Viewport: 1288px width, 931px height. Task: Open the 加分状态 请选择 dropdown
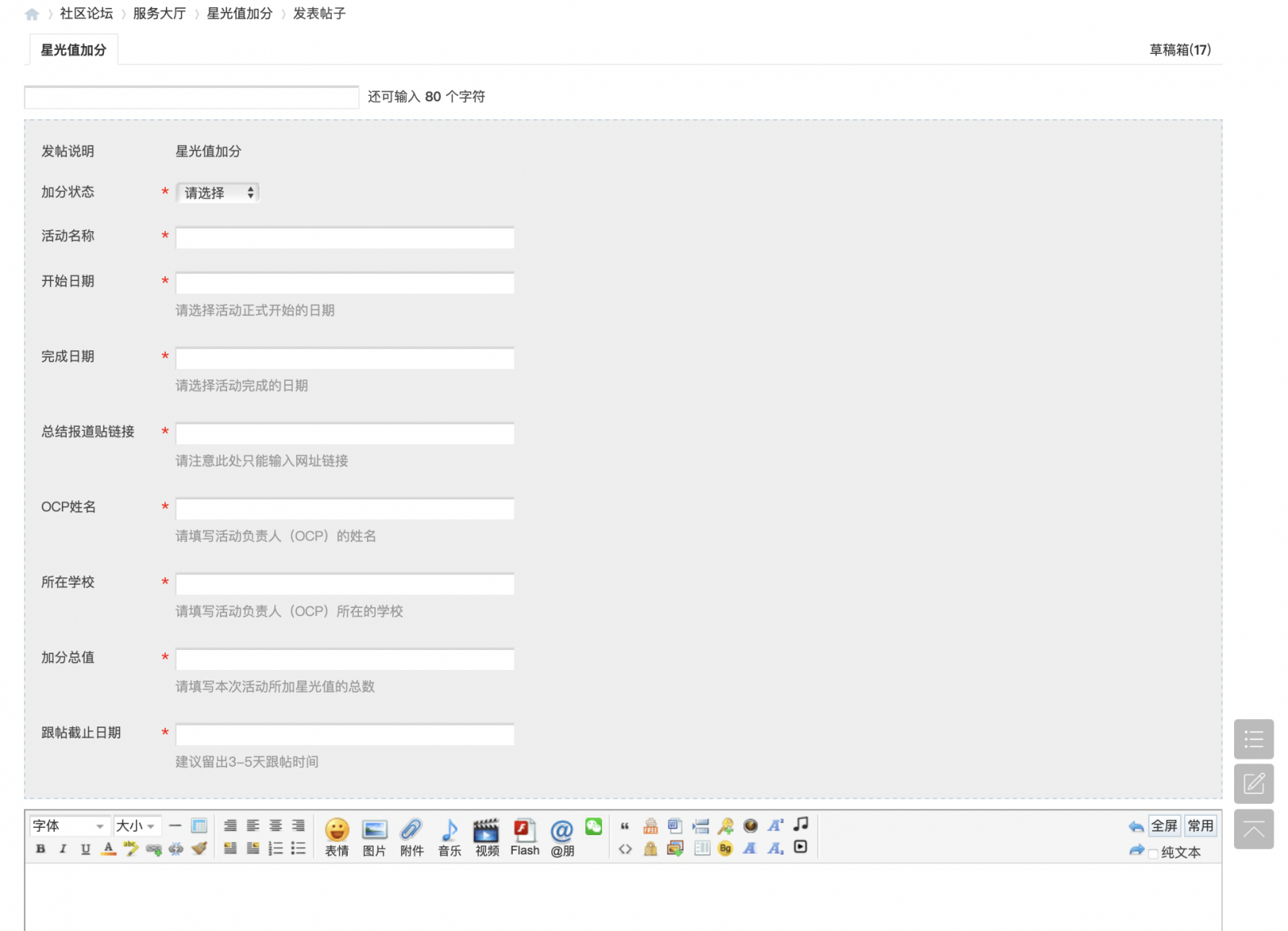[217, 192]
